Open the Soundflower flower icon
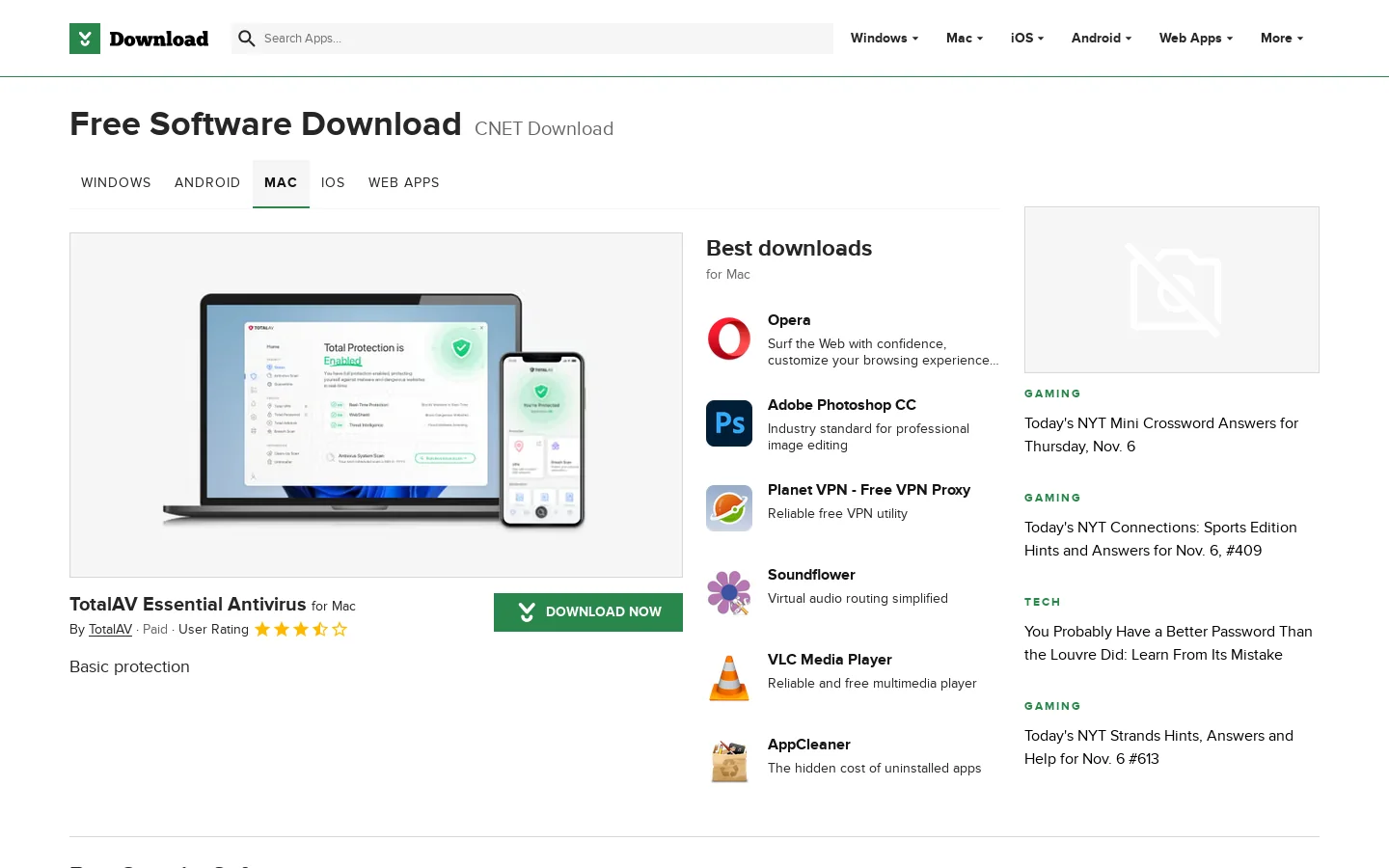1389x868 pixels. tap(729, 593)
